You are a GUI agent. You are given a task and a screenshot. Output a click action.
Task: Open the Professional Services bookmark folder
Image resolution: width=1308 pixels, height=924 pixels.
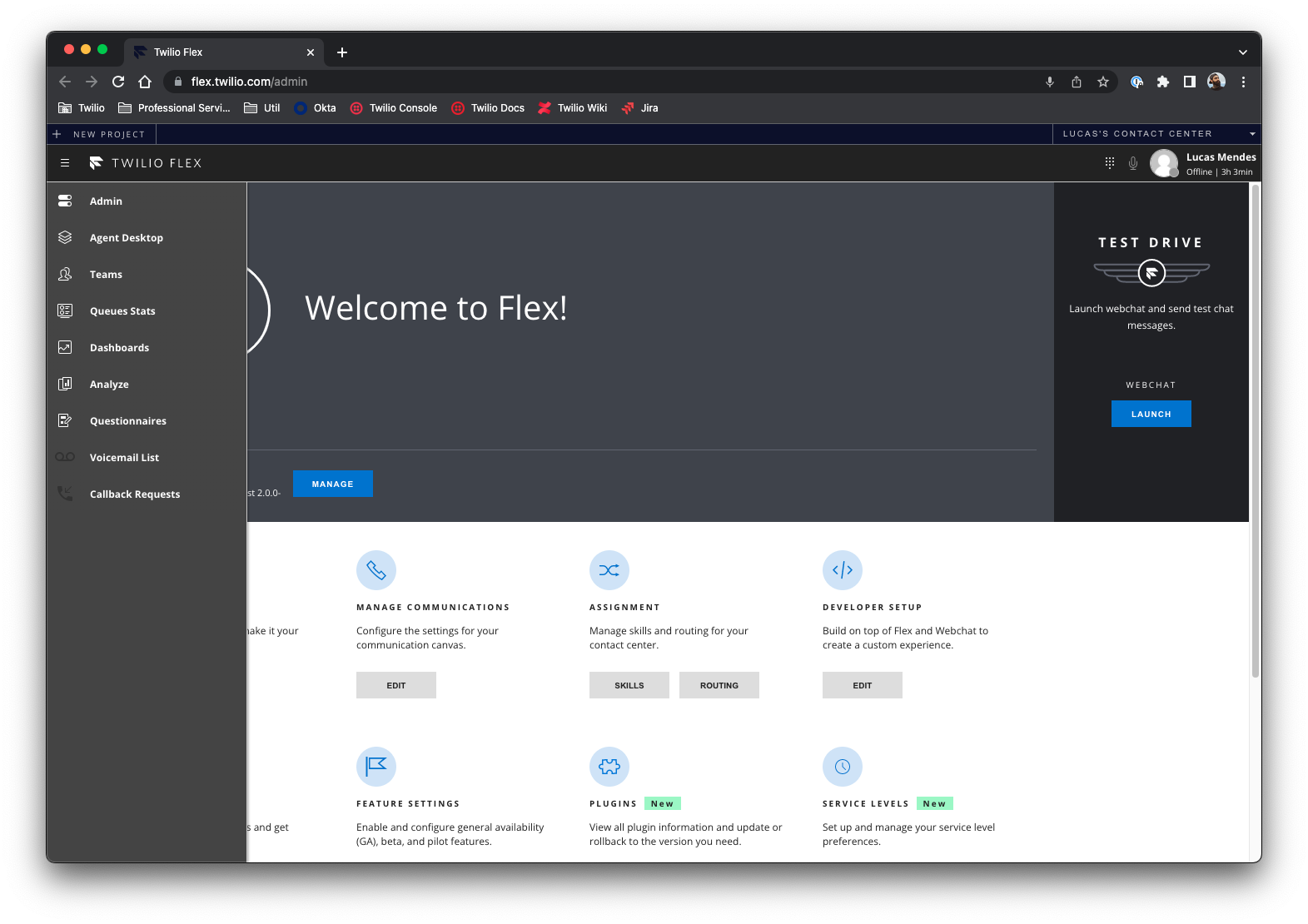click(174, 108)
